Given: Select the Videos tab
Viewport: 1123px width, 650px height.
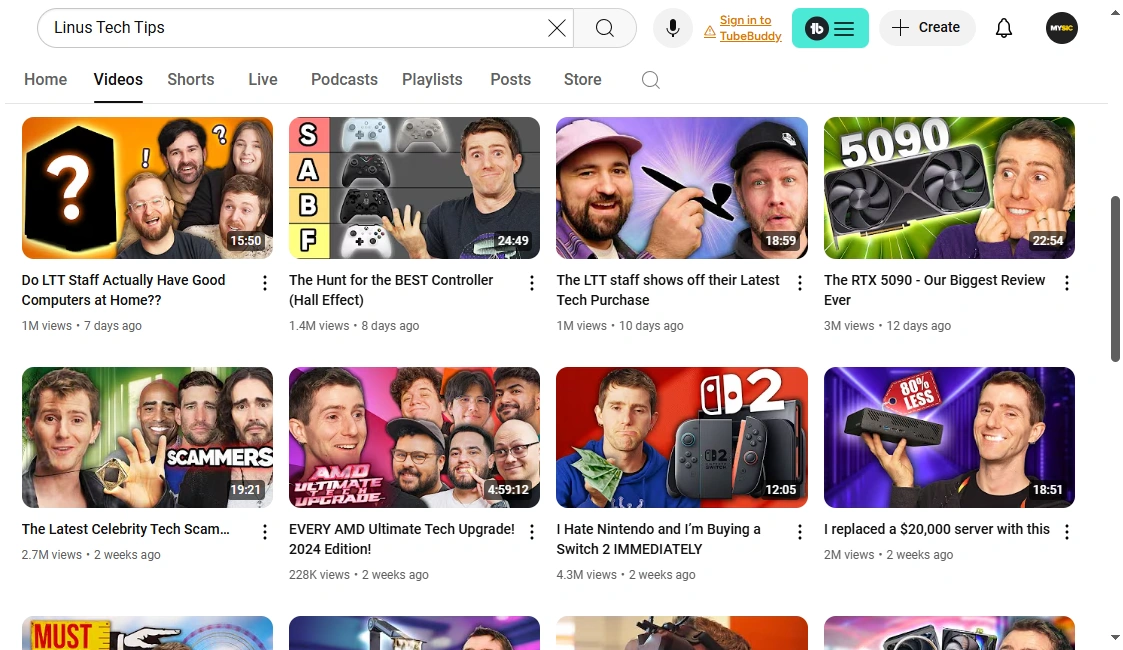Looking at the screenshot, I should tap(118, 79).
